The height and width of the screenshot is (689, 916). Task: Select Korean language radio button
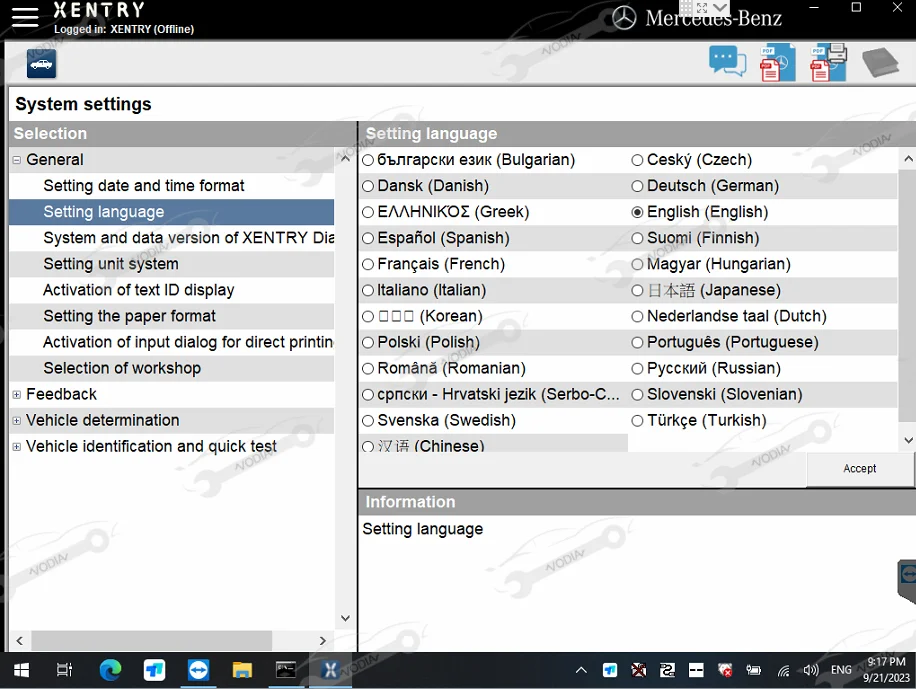pos(368,317)
